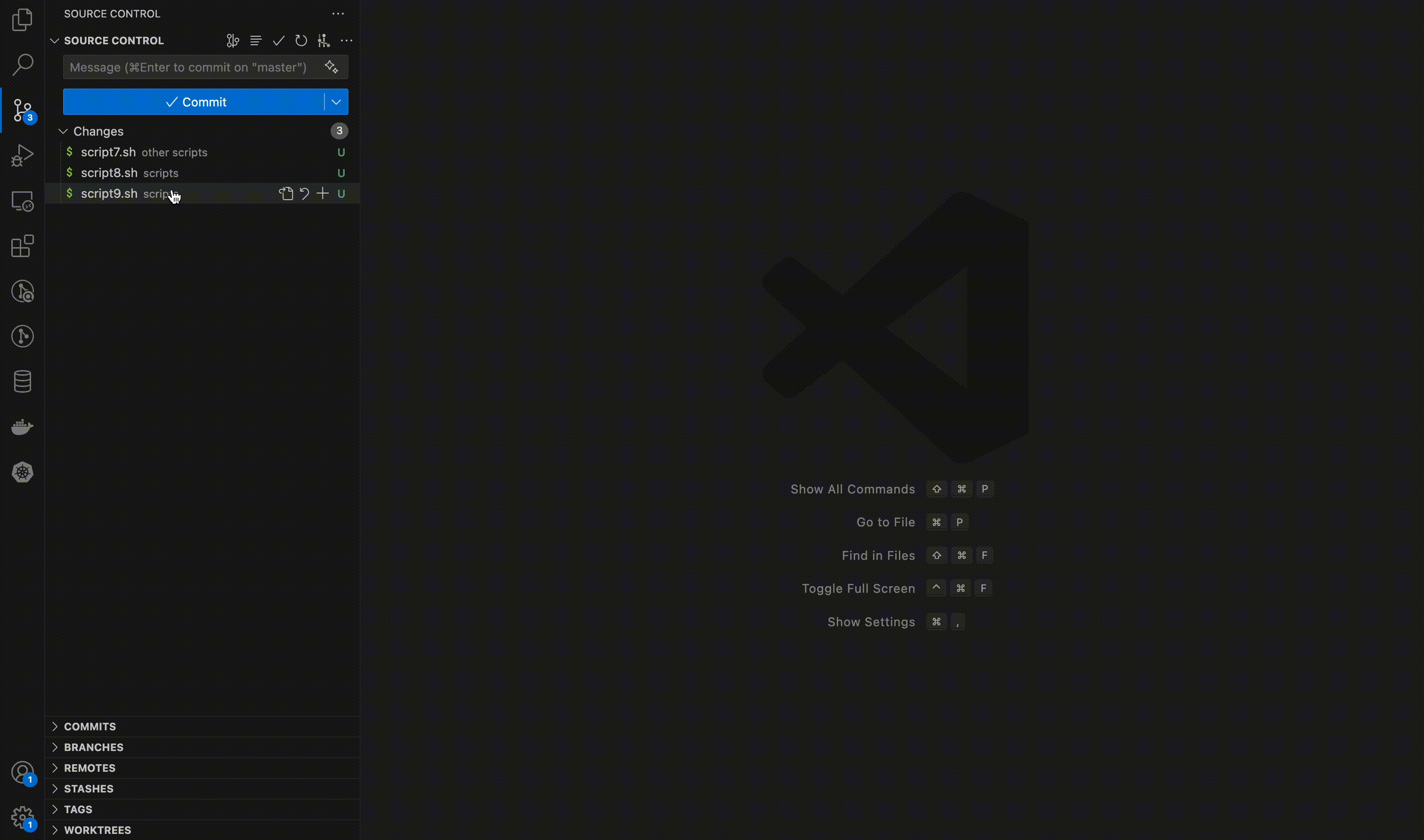Image resolution: width=1424 pixels, height=840 pixels.
Task: Expand the COMMITS section
Action: click(x=89, y=726)
